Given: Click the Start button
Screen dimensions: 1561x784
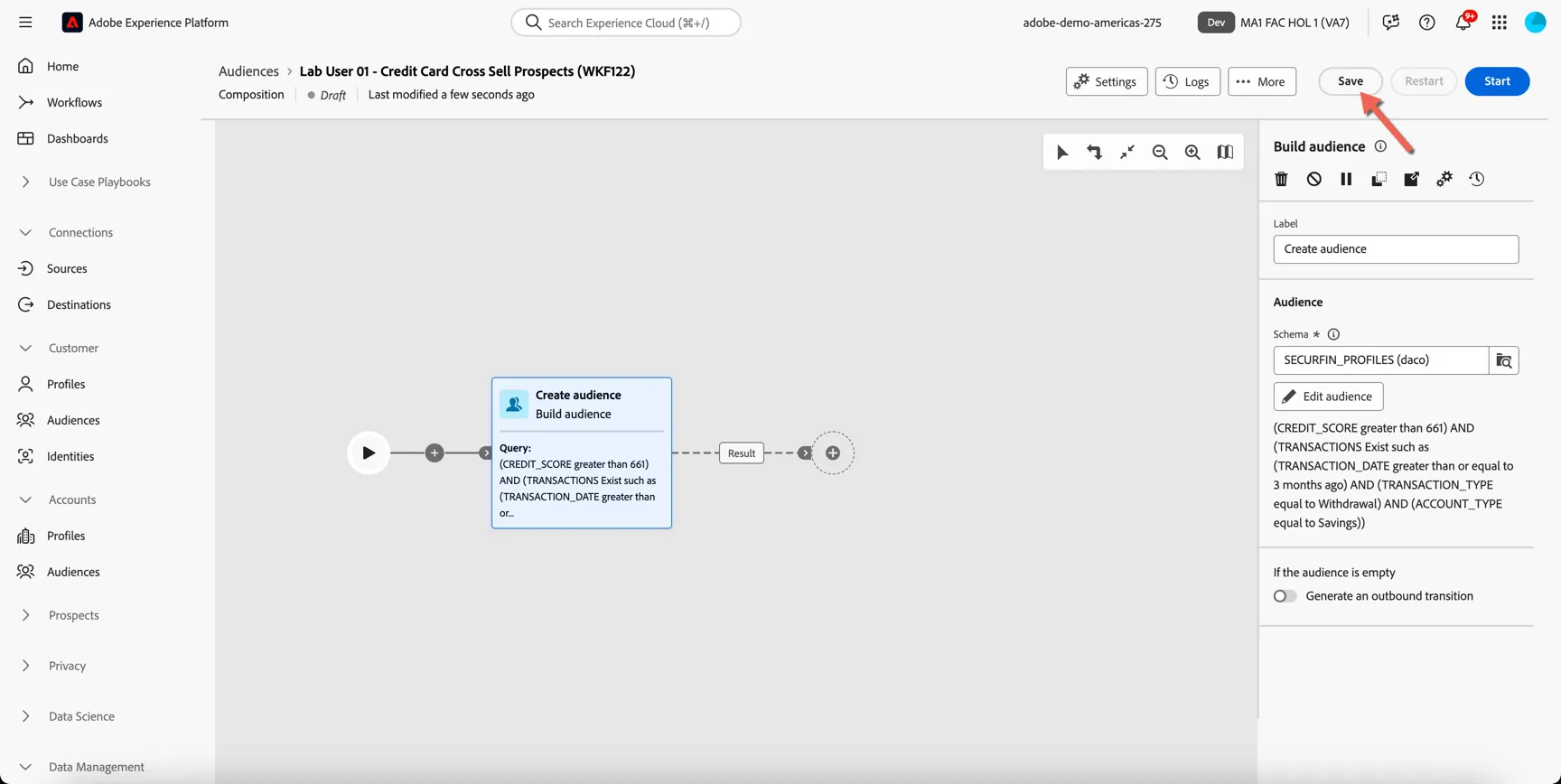Looking at the screenshot, I should (1497, 81).
